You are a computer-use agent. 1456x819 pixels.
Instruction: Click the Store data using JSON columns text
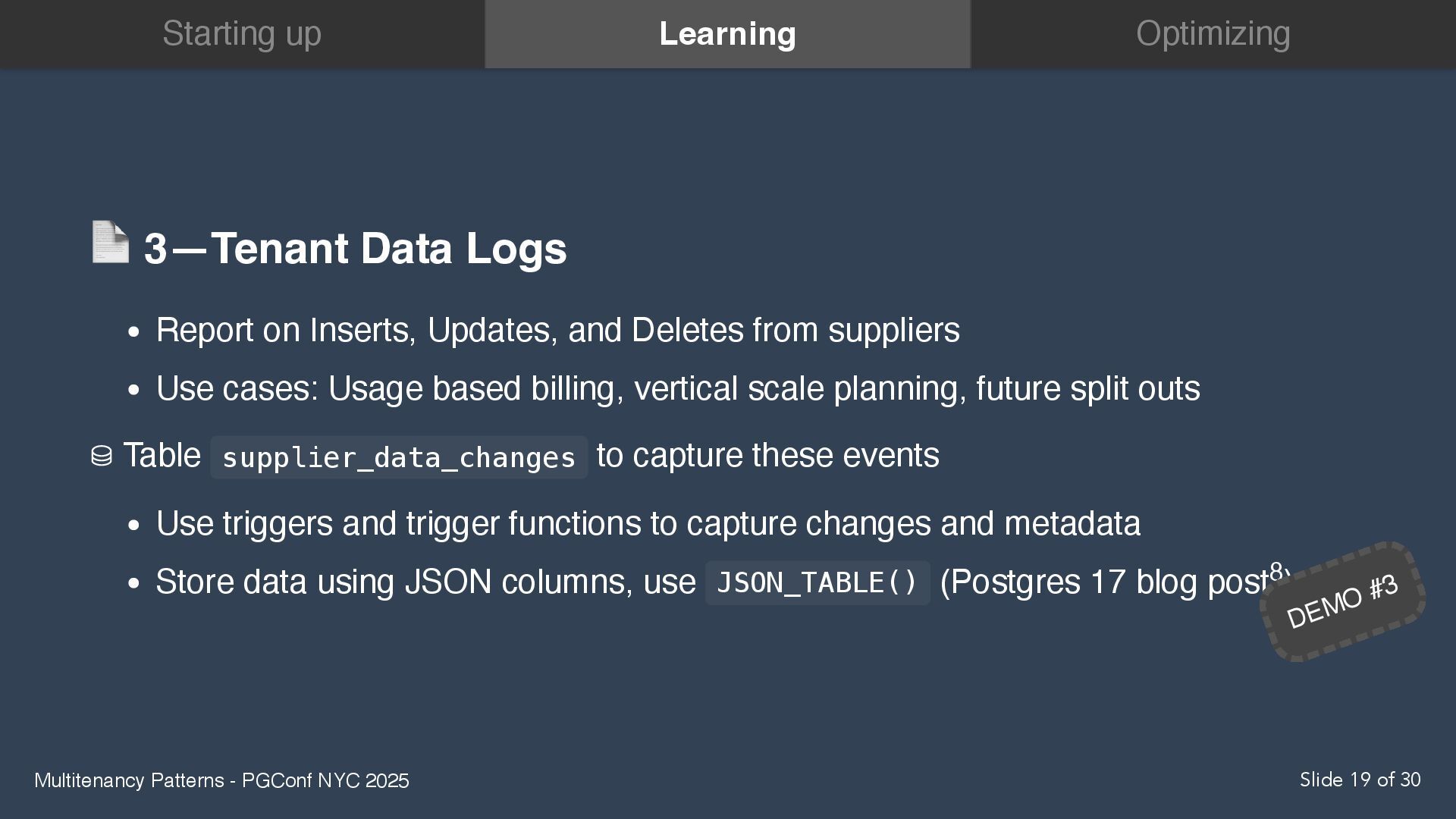click(x=425, y=582)
